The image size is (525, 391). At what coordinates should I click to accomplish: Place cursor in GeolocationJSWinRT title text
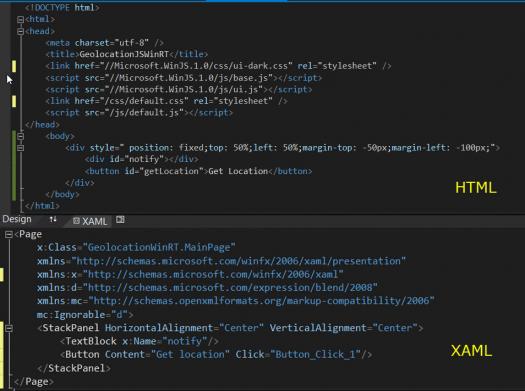[x=124, y=54]
